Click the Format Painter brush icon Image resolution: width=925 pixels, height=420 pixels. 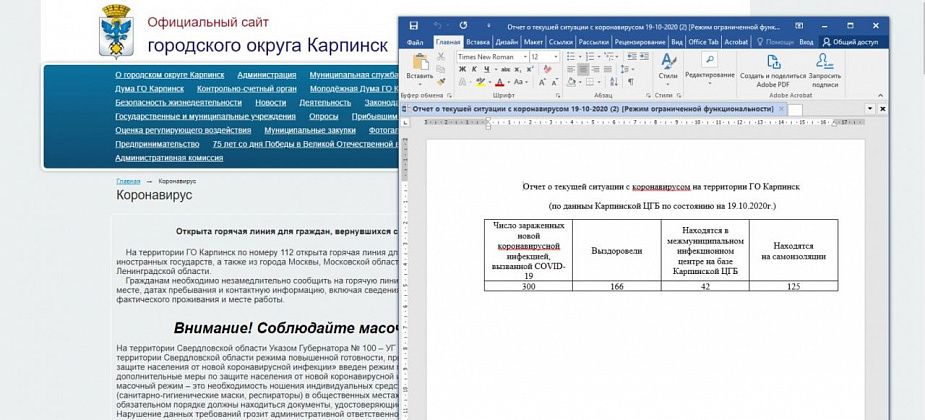[441, 81]
